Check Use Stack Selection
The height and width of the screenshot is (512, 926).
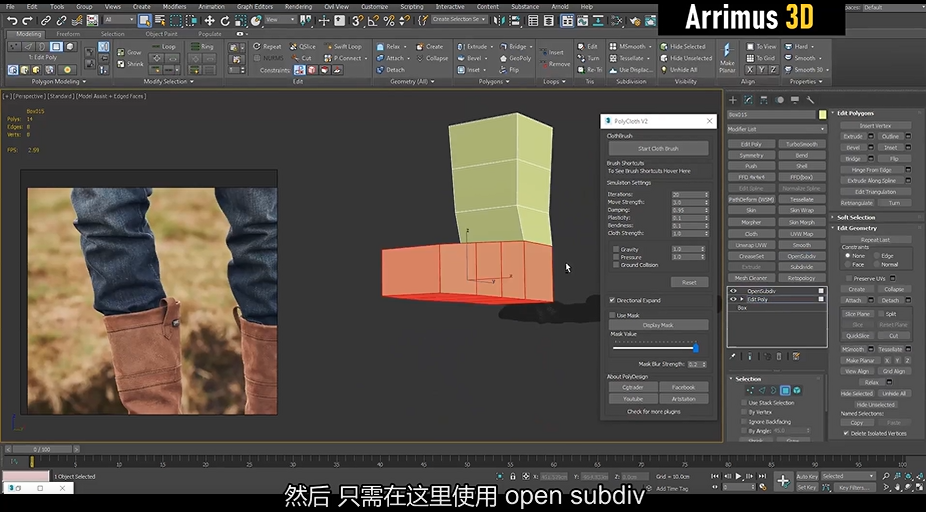coord(744,403)
